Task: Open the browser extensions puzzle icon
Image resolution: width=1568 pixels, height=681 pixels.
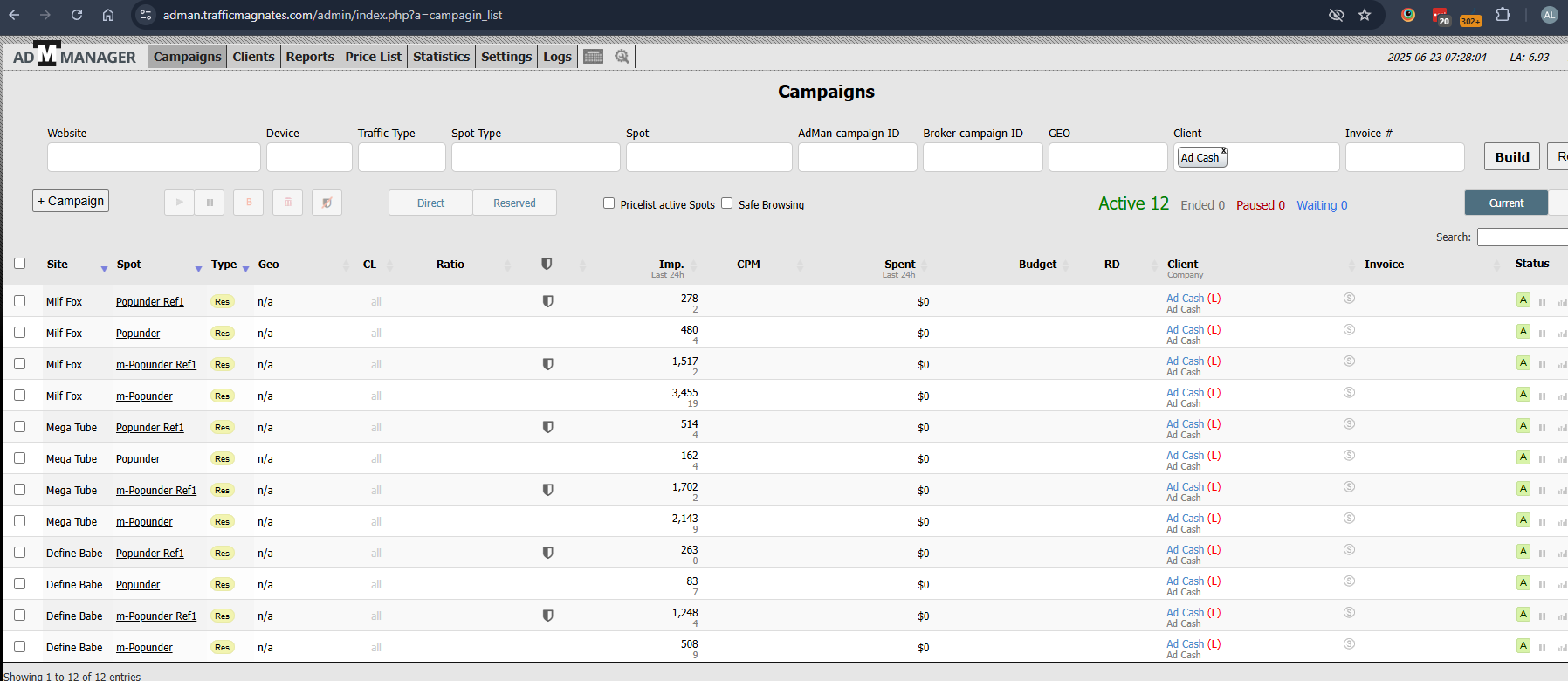Action: pyautogui.click(x=1503, y=15)
